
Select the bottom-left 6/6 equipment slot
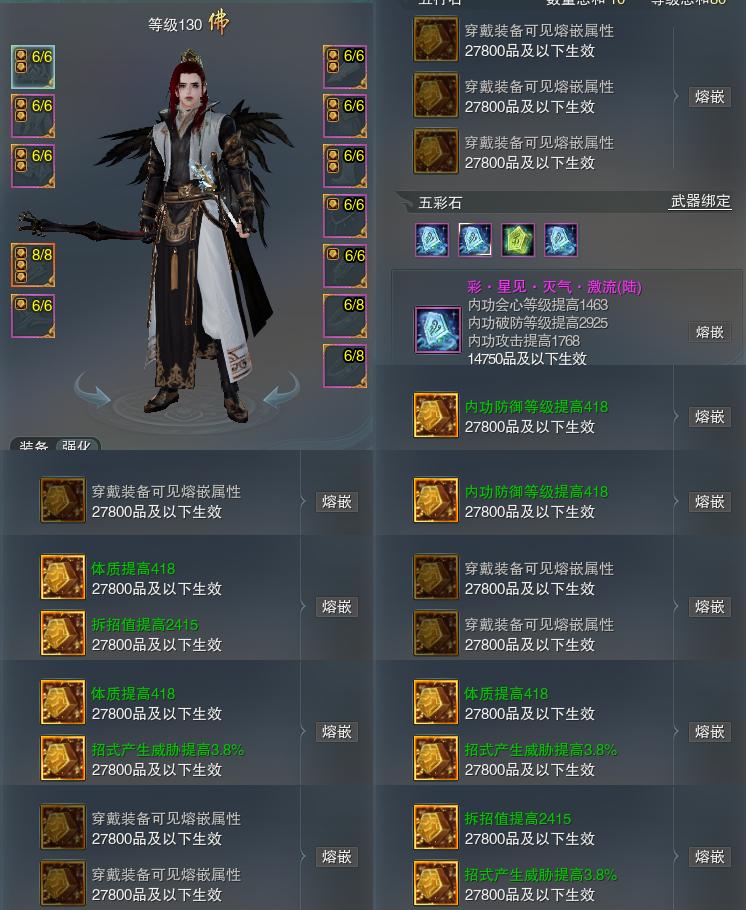pos(33,316)
